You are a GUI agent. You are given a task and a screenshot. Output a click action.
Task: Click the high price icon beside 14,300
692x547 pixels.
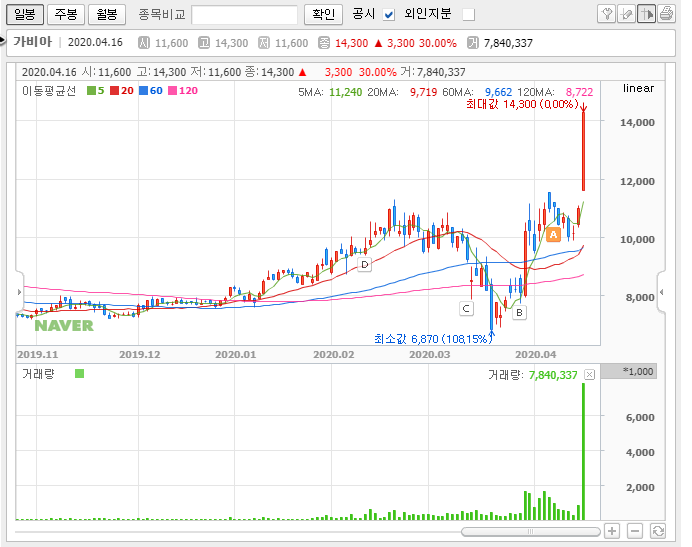203,43
